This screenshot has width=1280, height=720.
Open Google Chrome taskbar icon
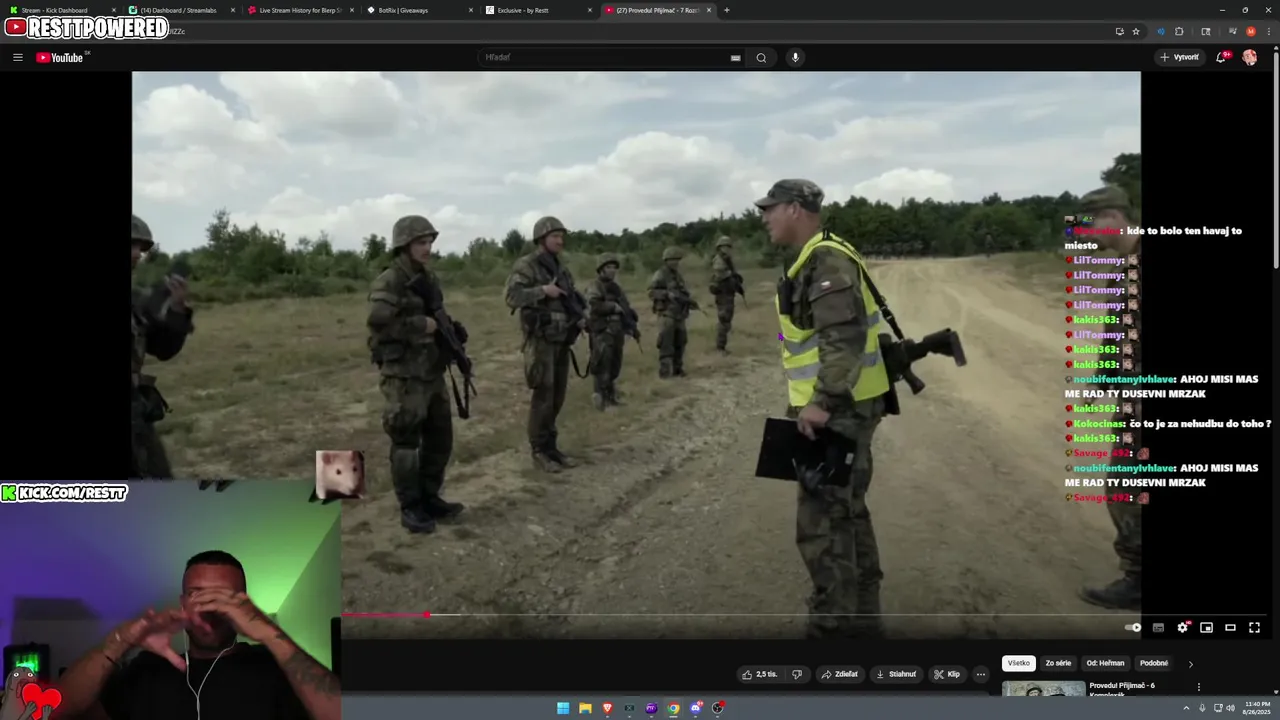(673, 708)
